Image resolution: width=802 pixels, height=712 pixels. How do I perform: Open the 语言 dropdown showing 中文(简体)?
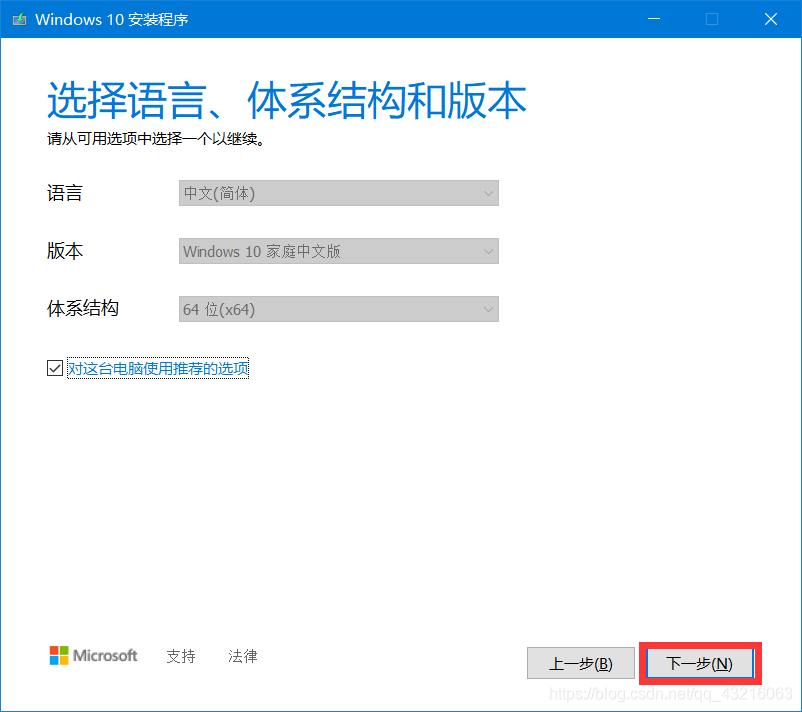point(339,193)
